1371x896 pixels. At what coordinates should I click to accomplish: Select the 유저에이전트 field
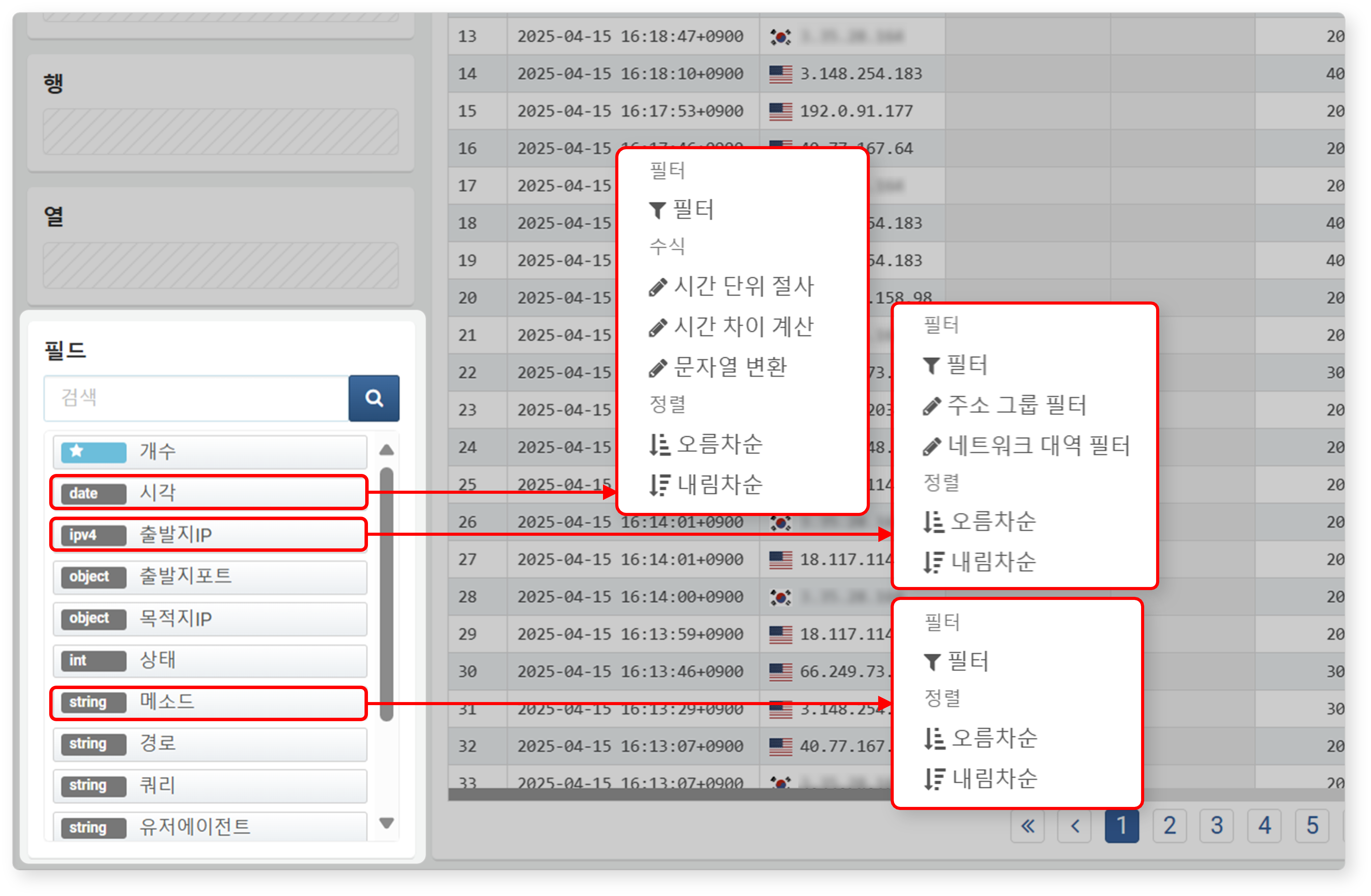pyautogui.click(x=210, y=827)
